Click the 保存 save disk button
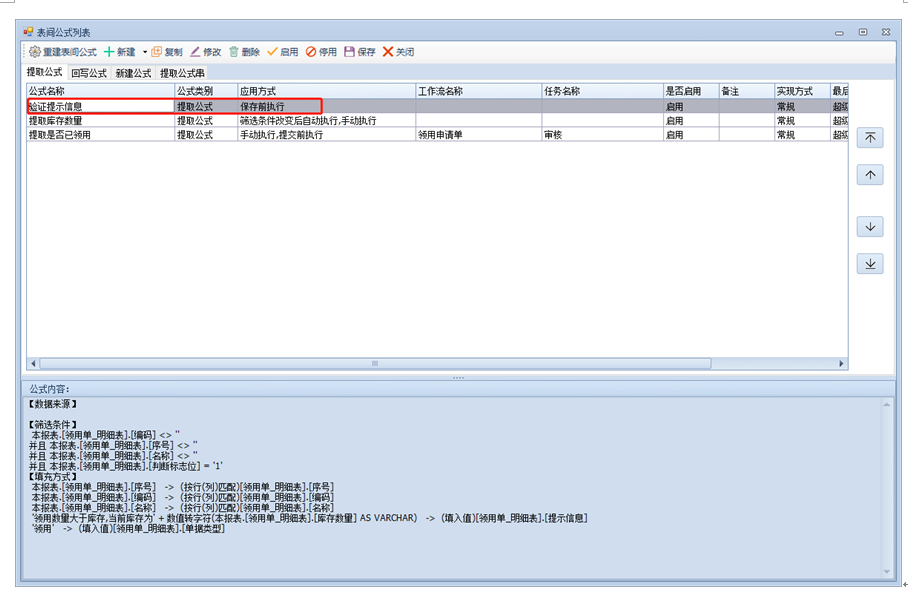The width and height of the screenshot is (908, 598). [x=359, y=52]
